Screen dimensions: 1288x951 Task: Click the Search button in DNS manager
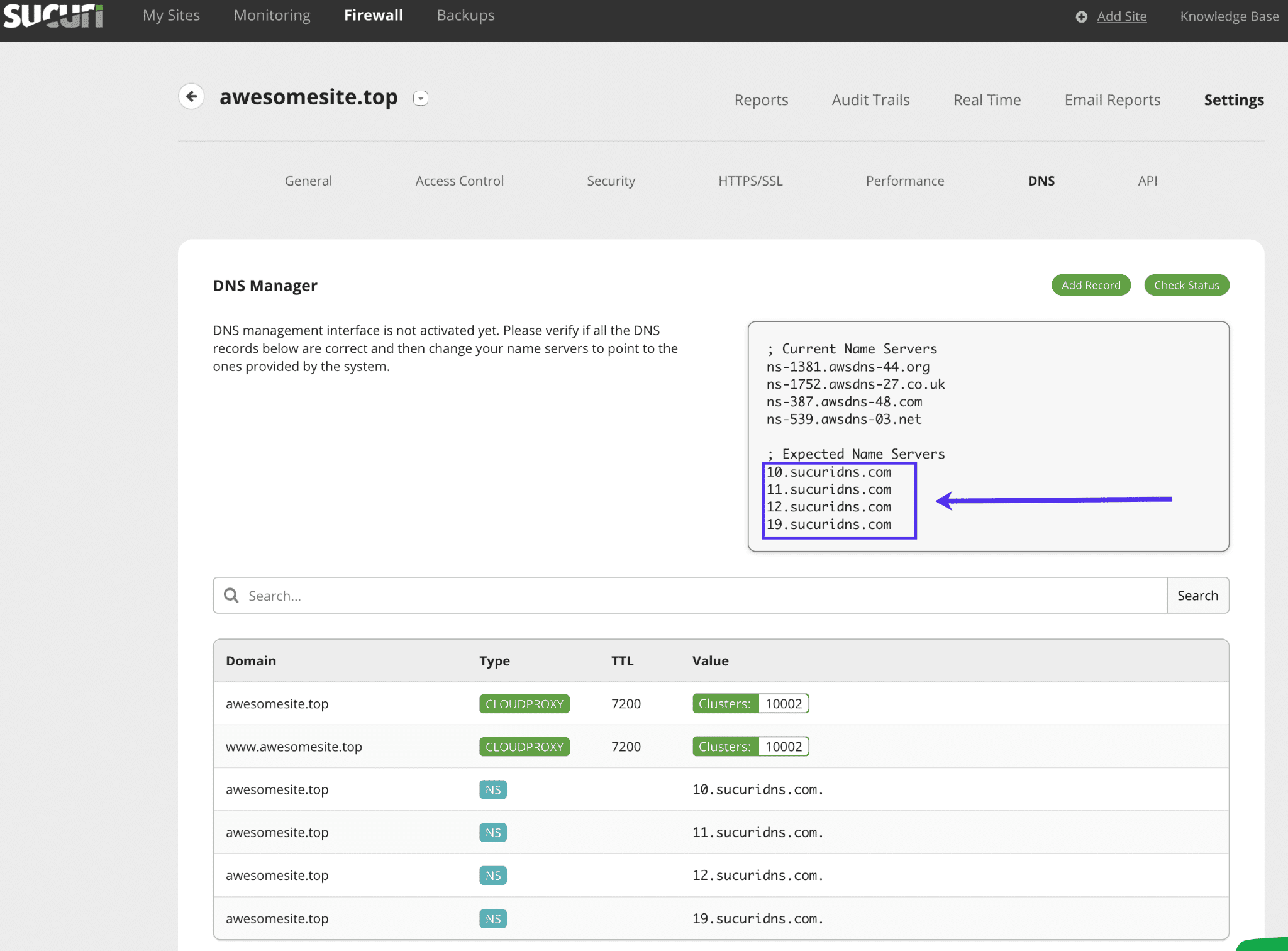1197,595
